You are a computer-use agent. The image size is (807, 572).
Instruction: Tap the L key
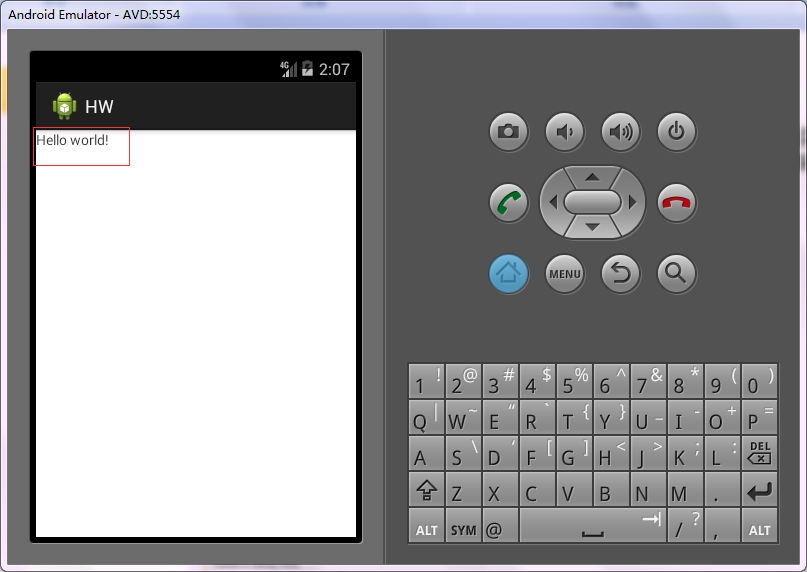(723, 453)
